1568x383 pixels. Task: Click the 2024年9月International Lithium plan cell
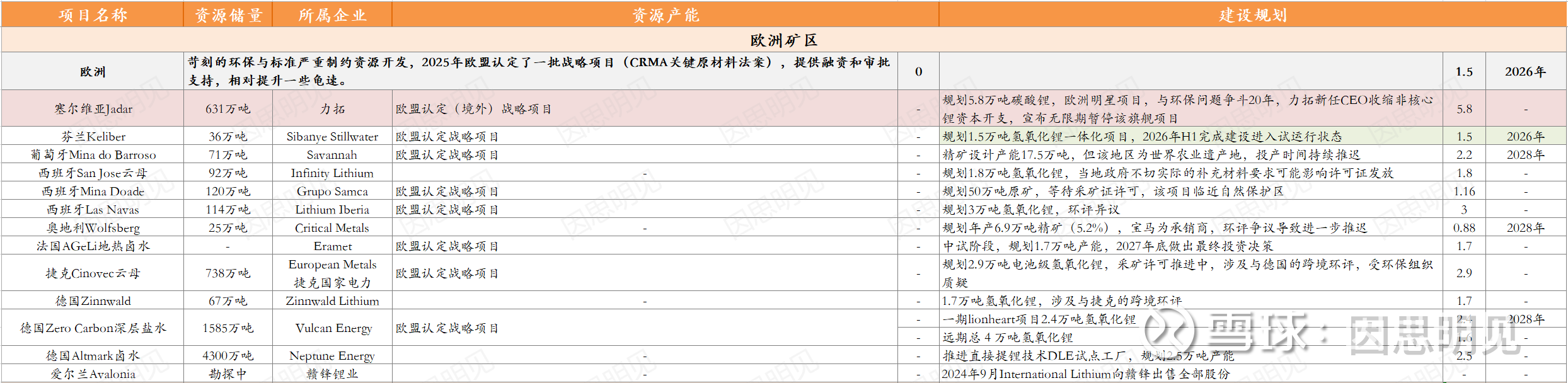(x=1191, y=374)
